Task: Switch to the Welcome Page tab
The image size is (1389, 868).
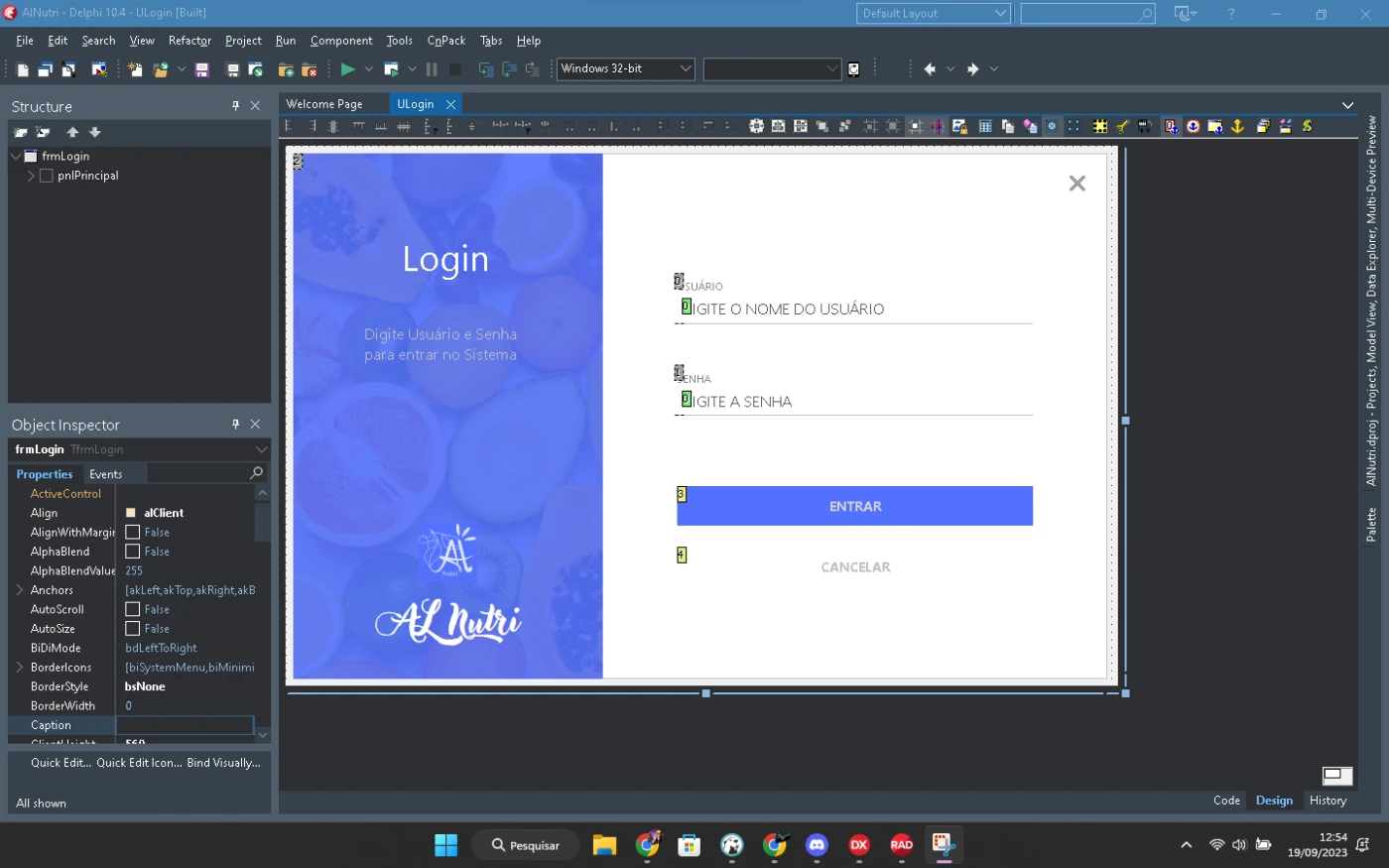Action: pos(324,104)
